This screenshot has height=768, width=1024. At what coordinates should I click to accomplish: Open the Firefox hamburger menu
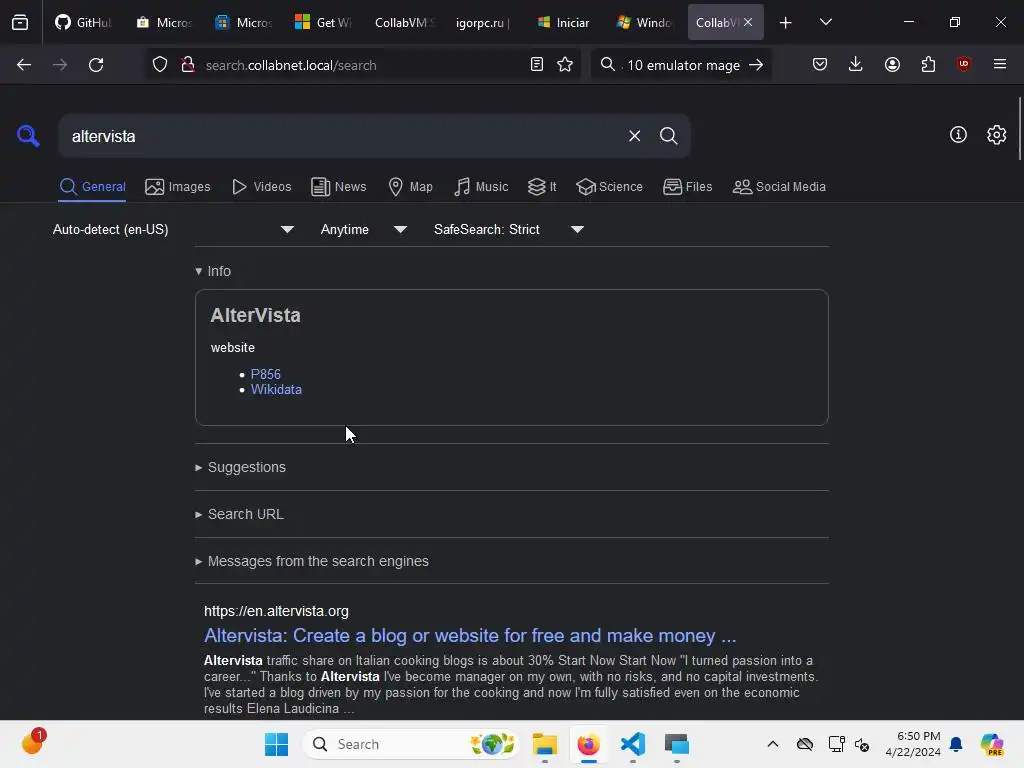click(1000, 65)
